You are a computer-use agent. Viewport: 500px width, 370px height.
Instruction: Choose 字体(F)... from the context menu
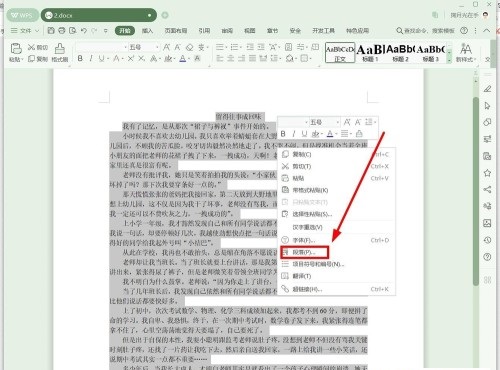point(336,240)
